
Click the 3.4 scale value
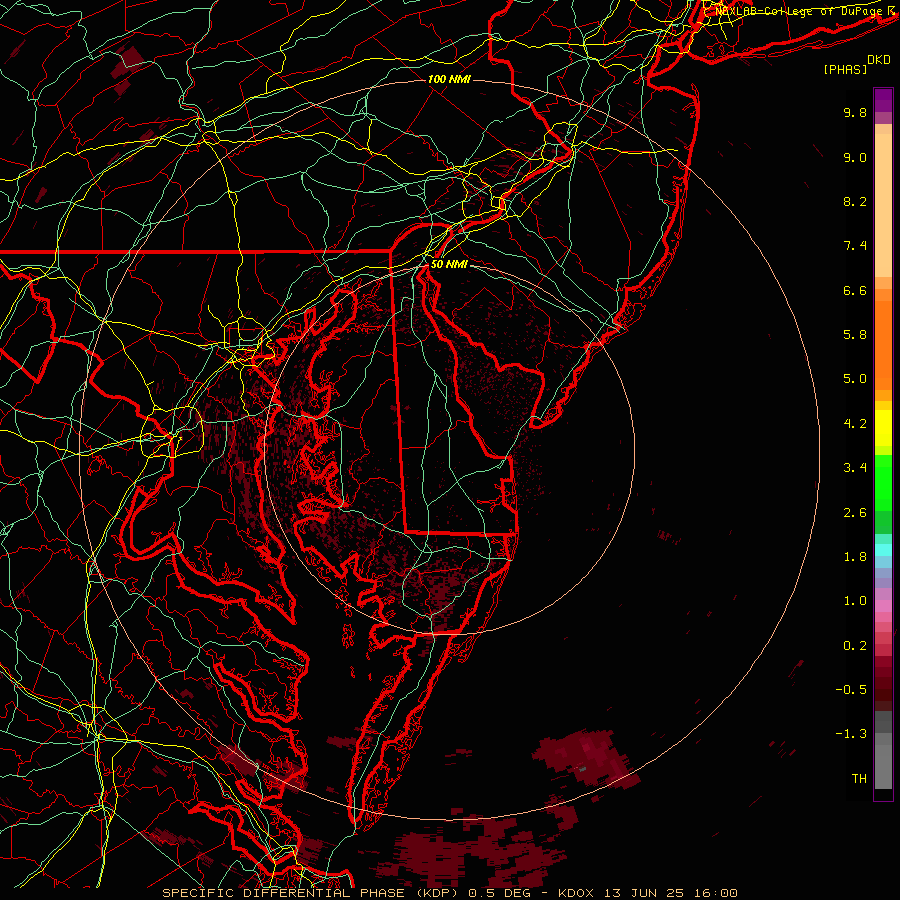[x=855, y=468]
